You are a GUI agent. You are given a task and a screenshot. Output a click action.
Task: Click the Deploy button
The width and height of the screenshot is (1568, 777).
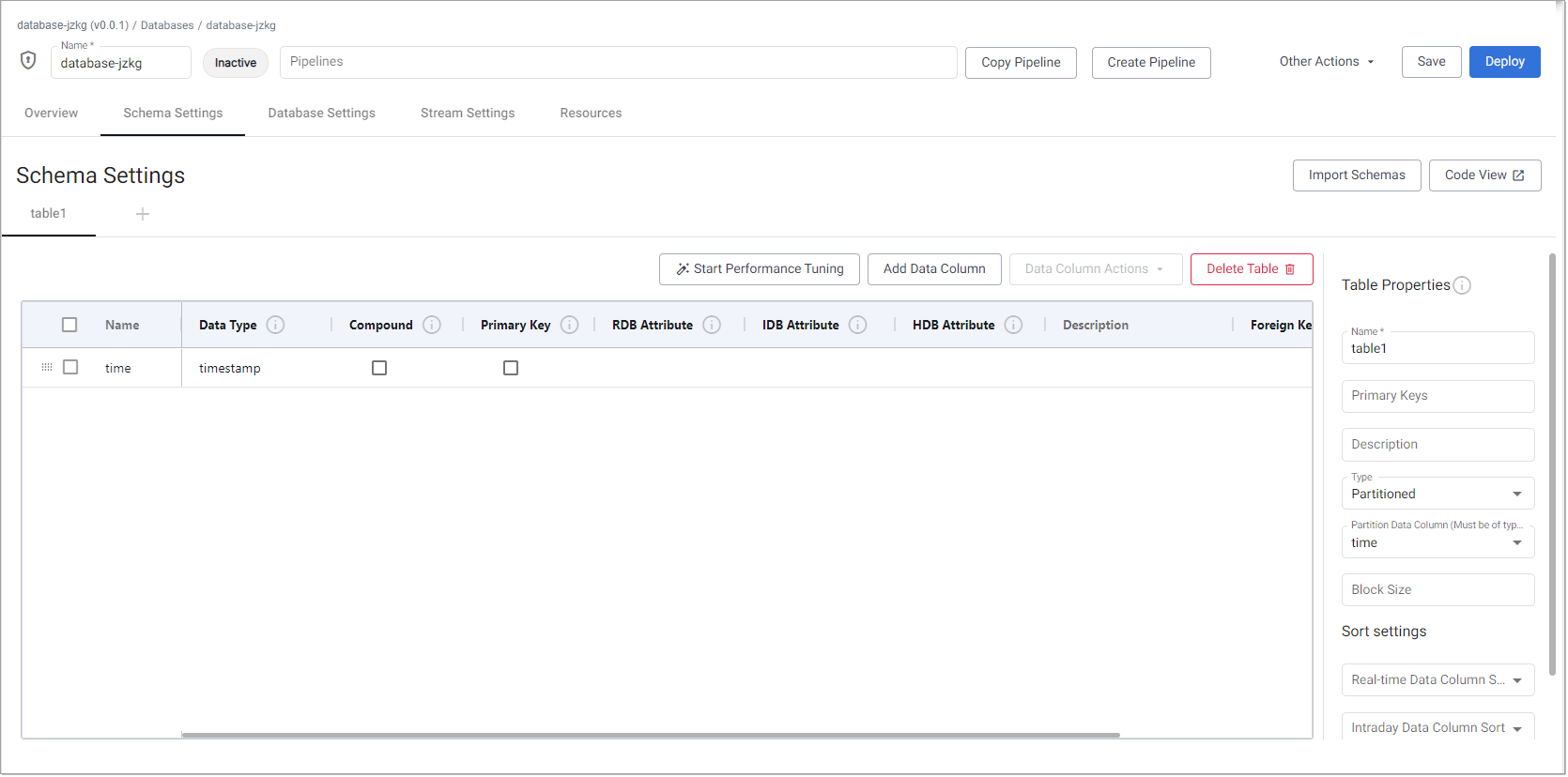(x=1504, y=62)
